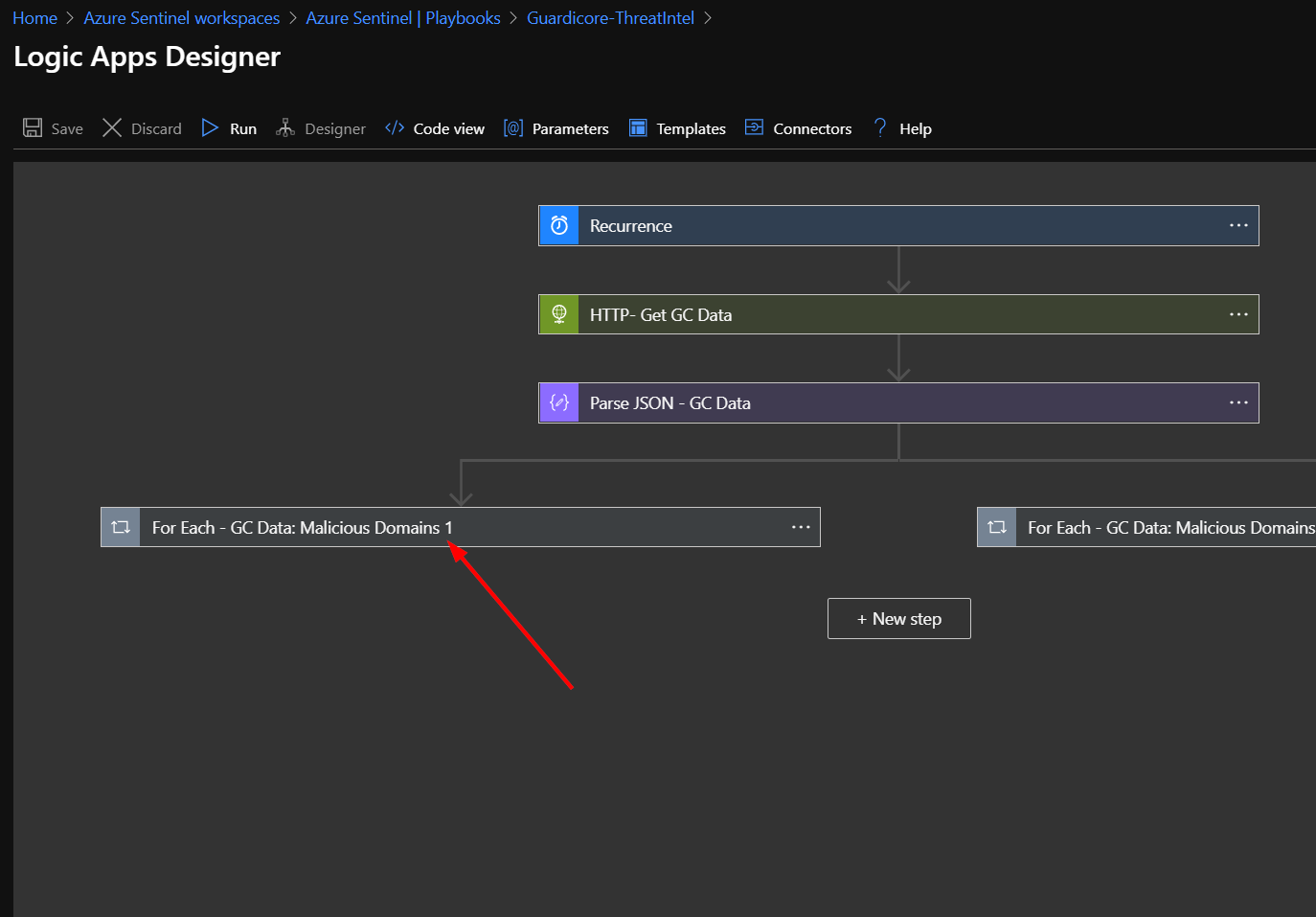Click the Designer hierarchy icon
The image size is (1316, 917).
click(x=285, y=127)
